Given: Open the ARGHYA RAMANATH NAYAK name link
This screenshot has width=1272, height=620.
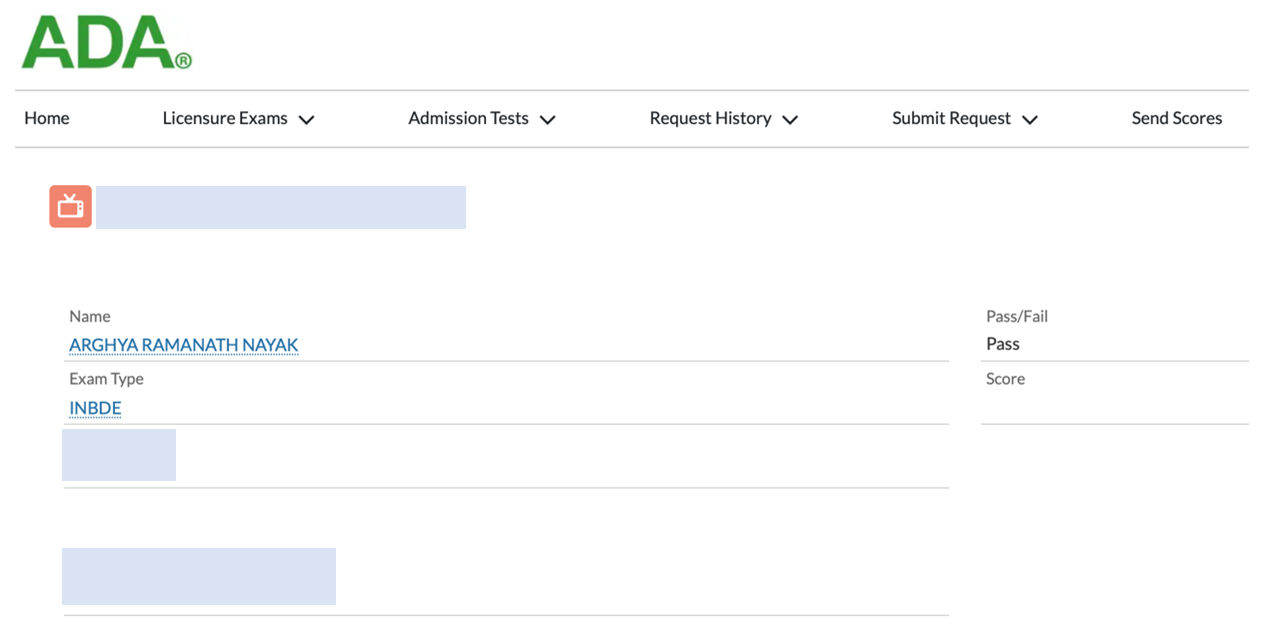Looking at the screenshot, I should (184, 345).
